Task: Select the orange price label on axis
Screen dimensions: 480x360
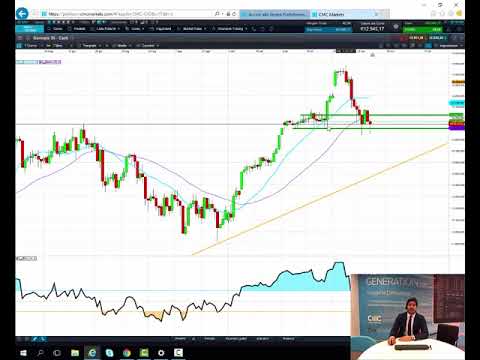Action: [458, 82]
